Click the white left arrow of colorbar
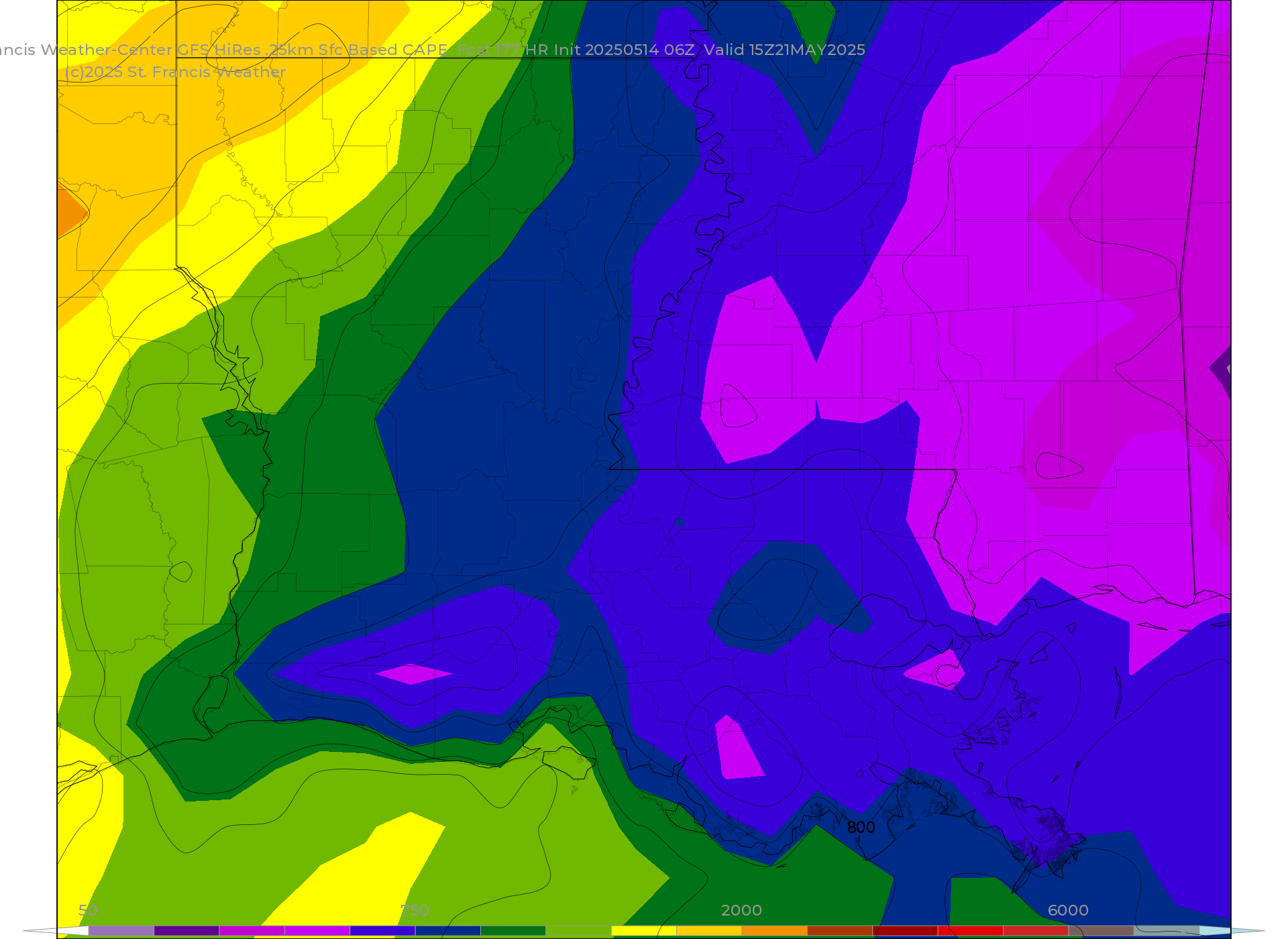The height and width of the screenshot is (939, 1288). pyautogui.click(x=56, y=931)
